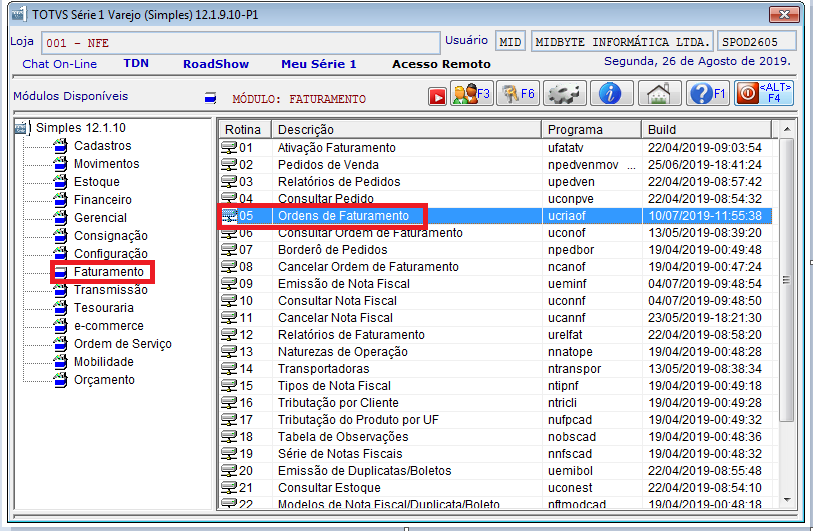
Task: Select the Ordens de Faturamento routine
Action: click(x=496, y=216)
